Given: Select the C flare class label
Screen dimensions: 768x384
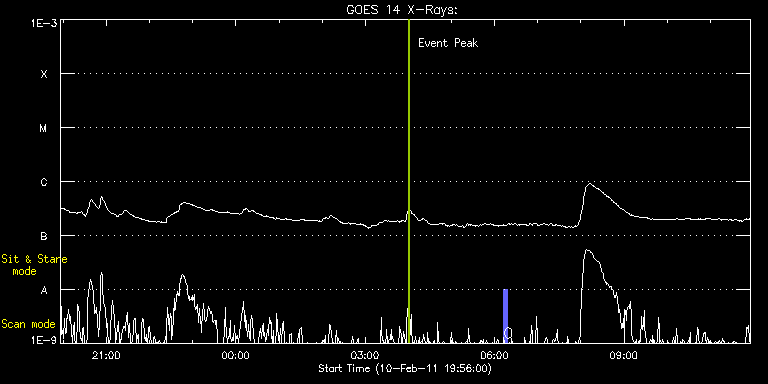Looking at the screenshot, I should [44, 182].
